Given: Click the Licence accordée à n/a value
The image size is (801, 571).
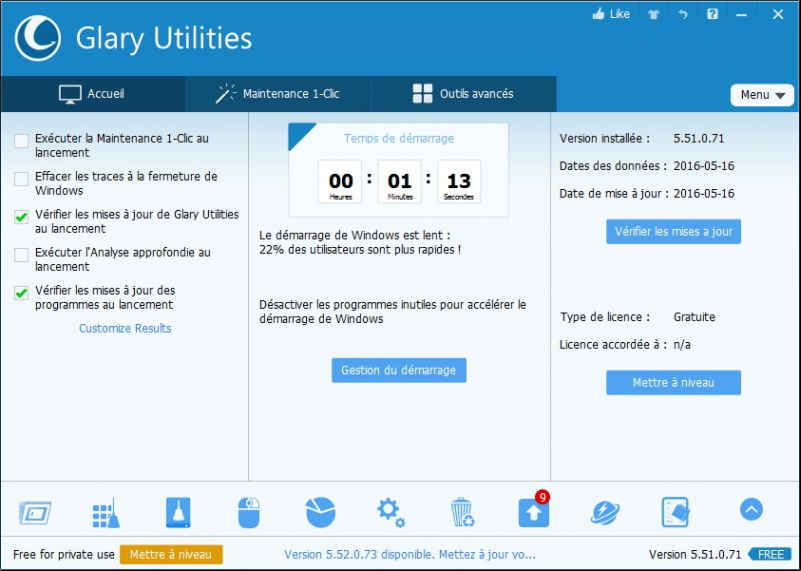Looking at the screenshot, I should pos(682,345).
